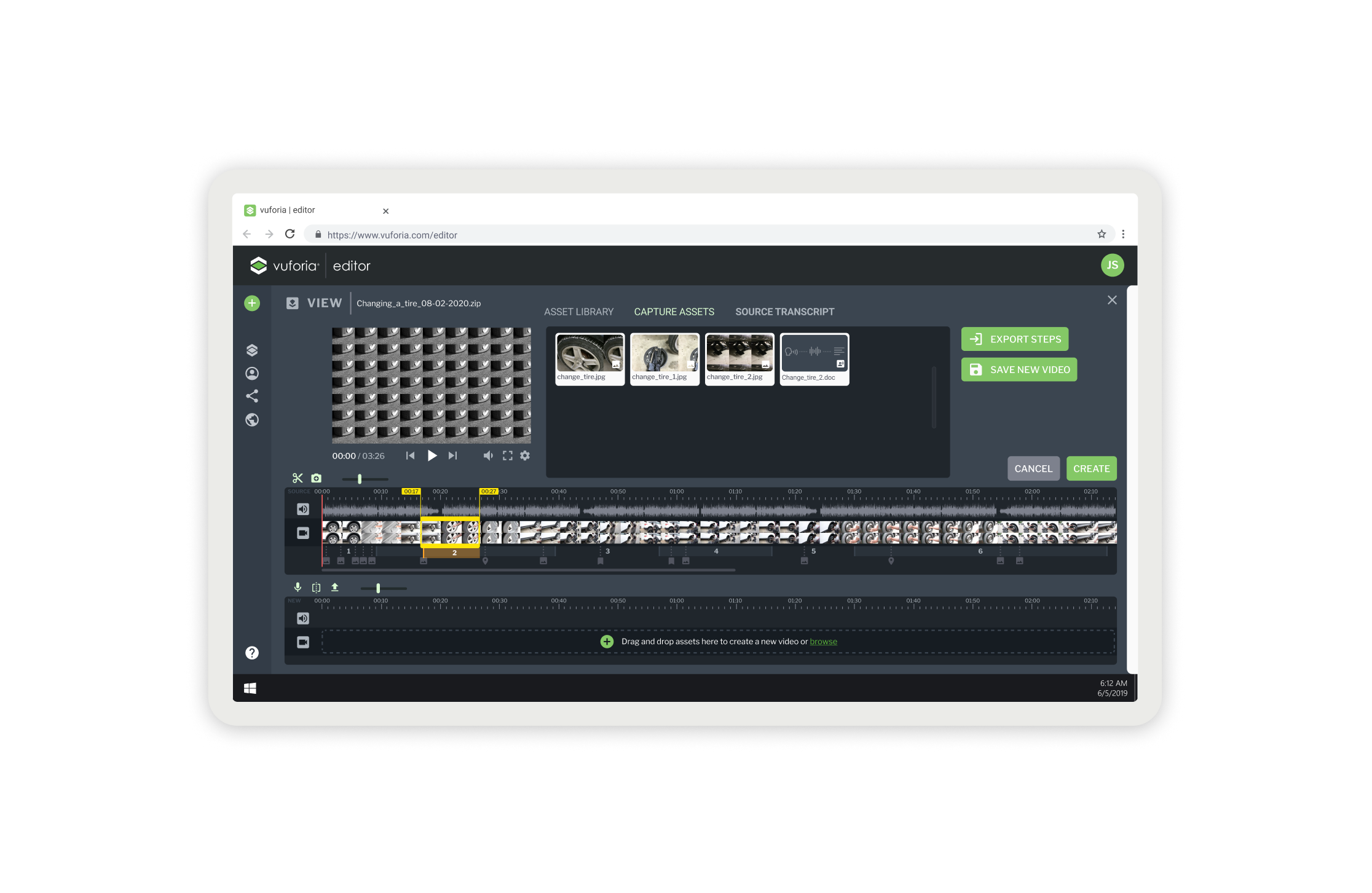
Task: Open the help question mark icon
Action: point(252,653)
